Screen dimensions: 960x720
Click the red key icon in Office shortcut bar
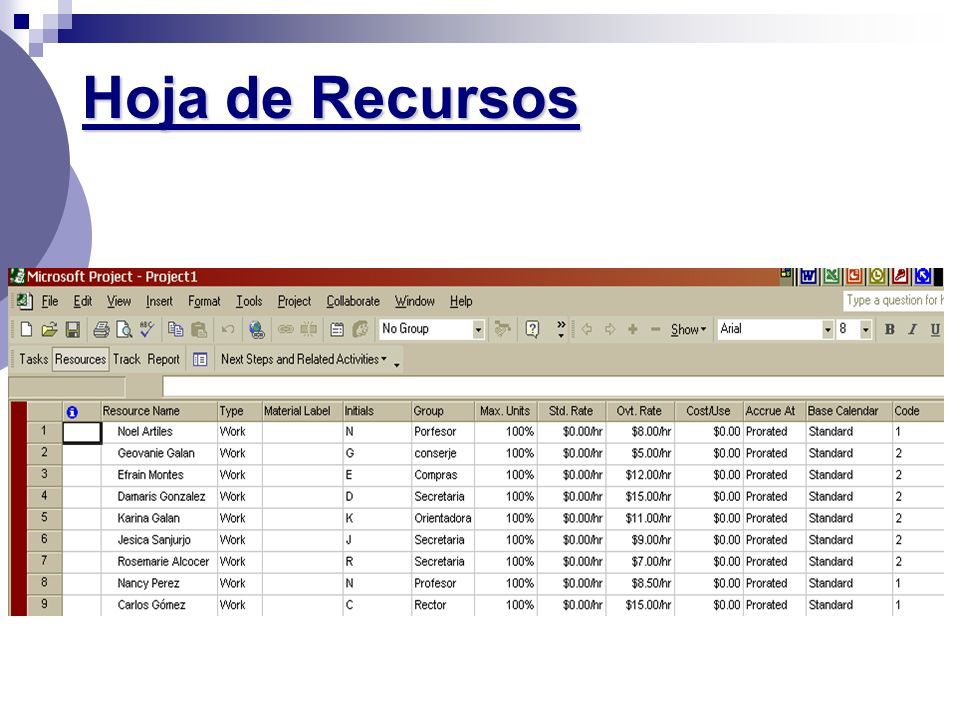click(900, 276)
